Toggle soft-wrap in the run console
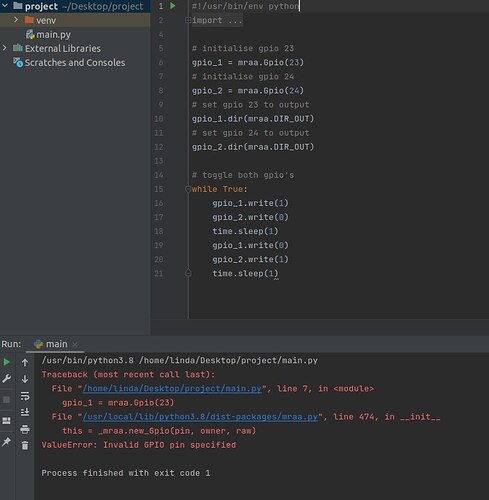 click(x=25, y=396)
